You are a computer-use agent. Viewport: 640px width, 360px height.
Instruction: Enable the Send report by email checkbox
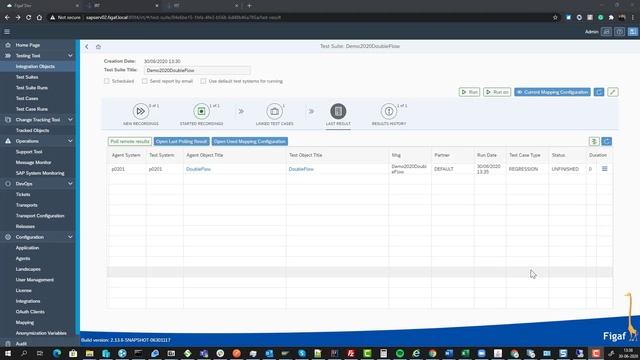(145, 81)
